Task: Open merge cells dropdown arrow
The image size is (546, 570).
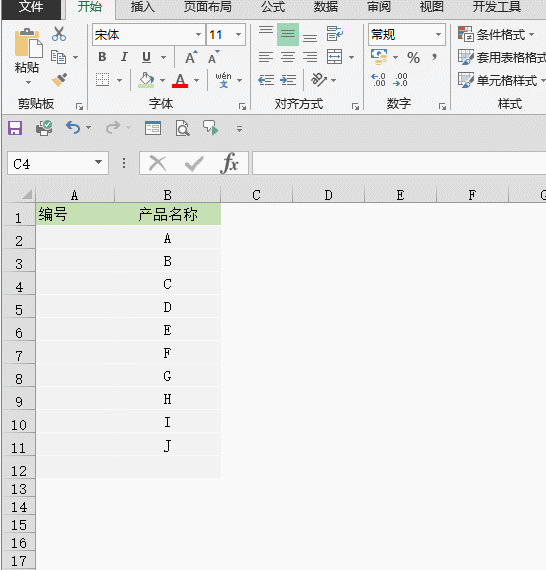Action: 351,57
